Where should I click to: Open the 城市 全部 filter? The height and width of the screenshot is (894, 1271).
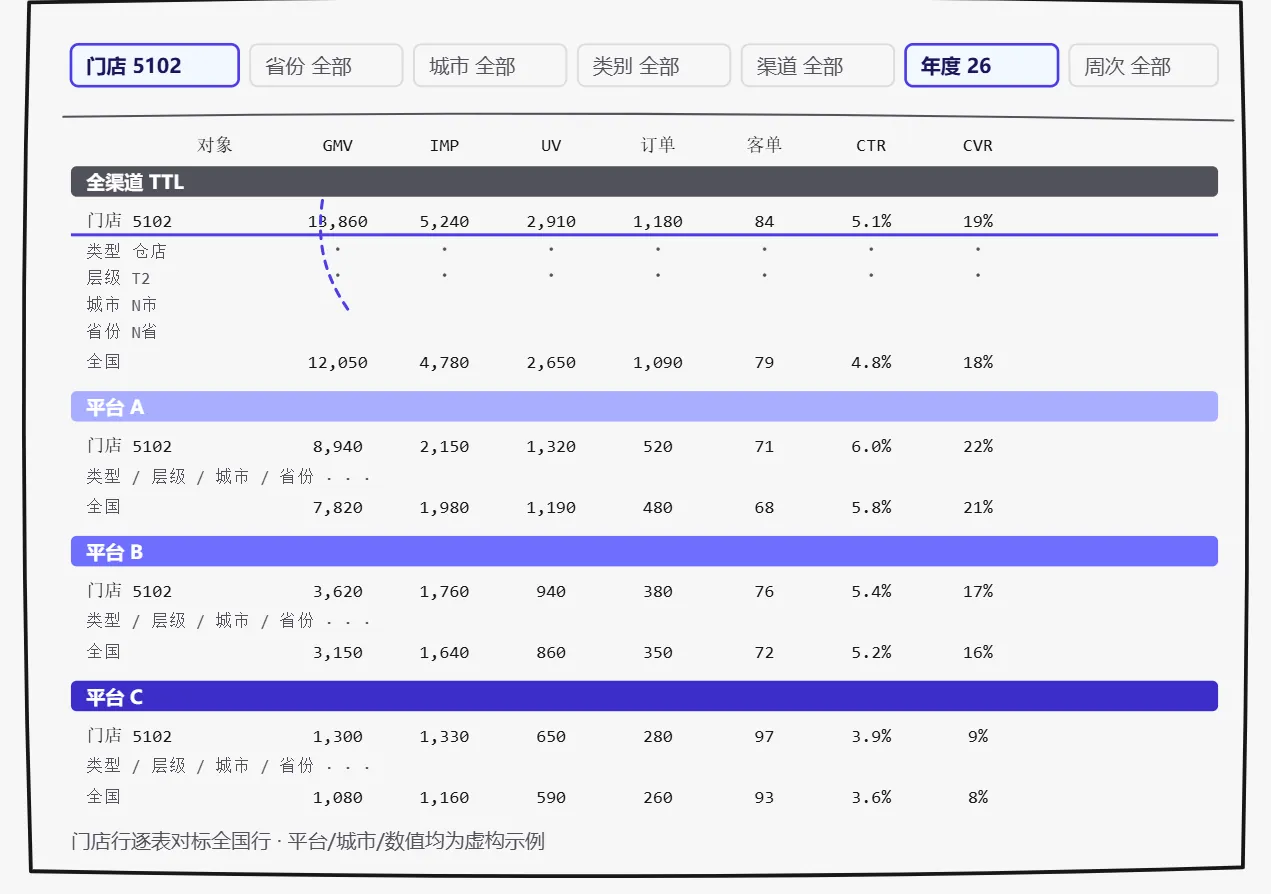click(490, 66)
